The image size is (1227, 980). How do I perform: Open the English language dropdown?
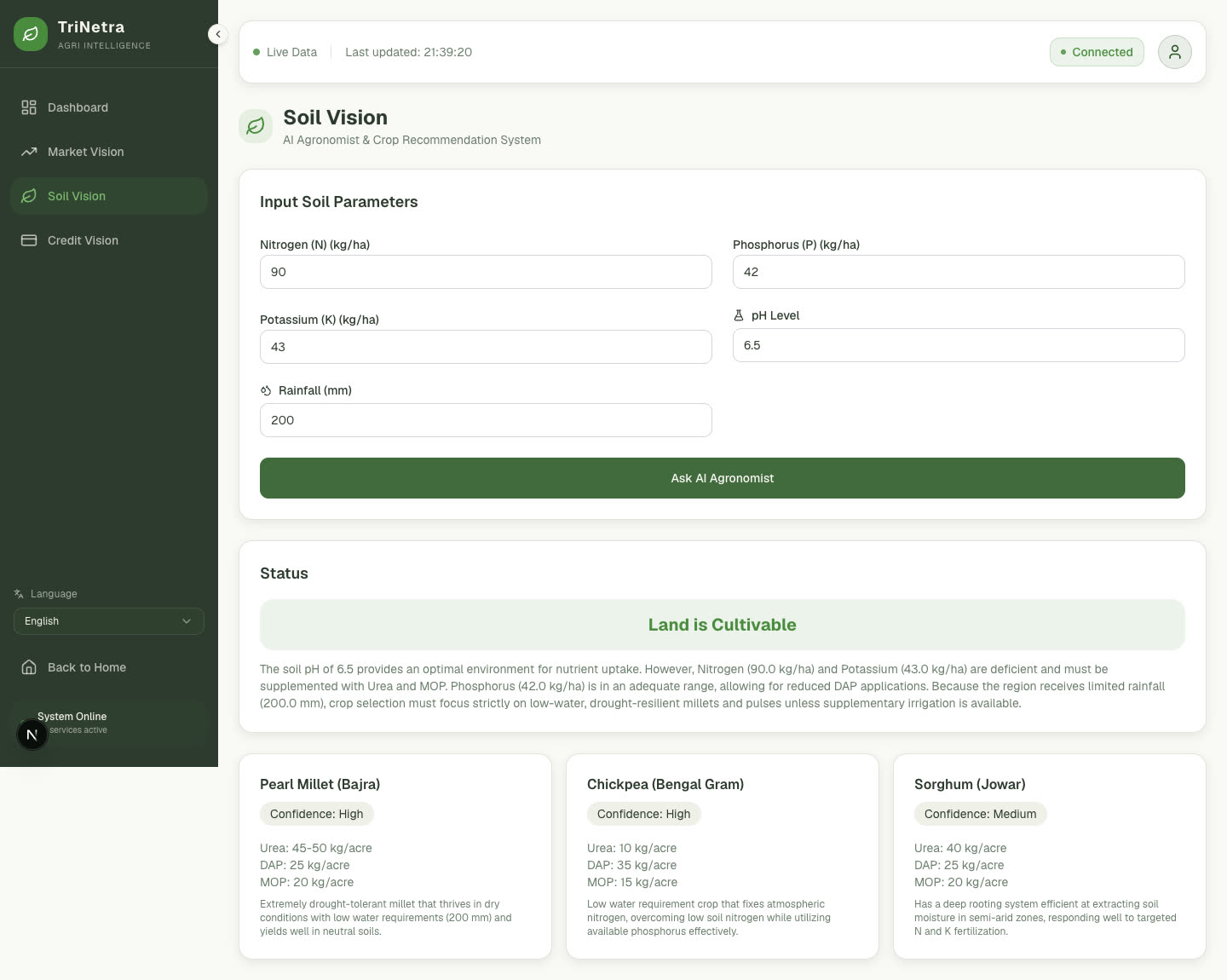click(x=109, y=621)
